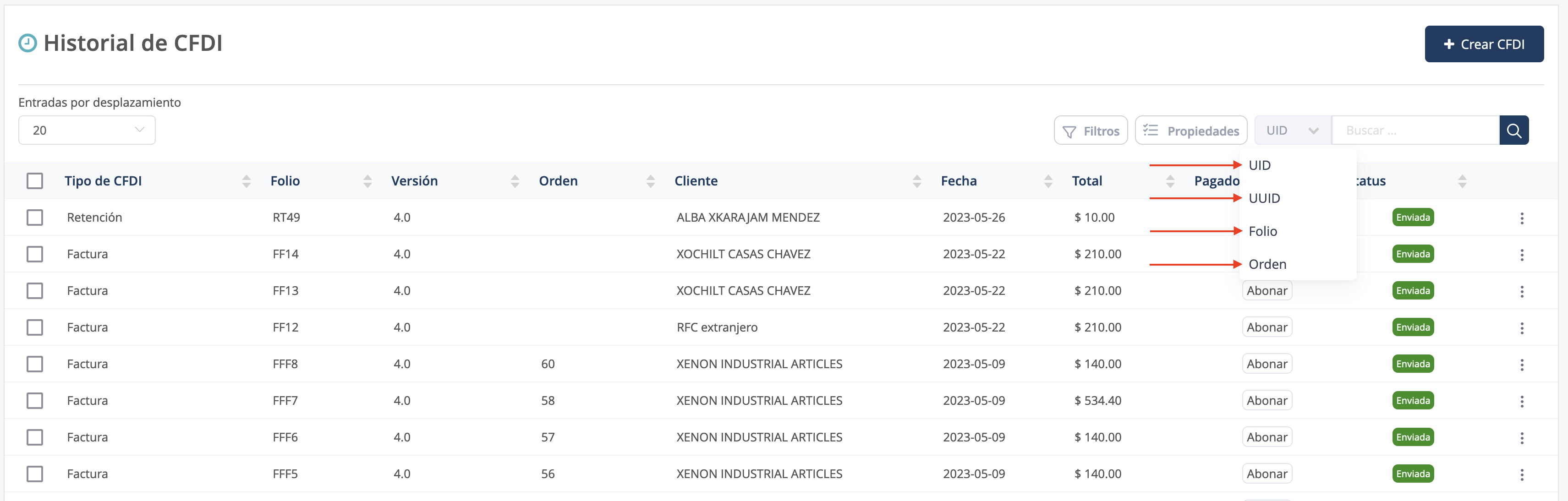
Task: Select Folio from the search dropdown list
Action: pos(1298,231)
